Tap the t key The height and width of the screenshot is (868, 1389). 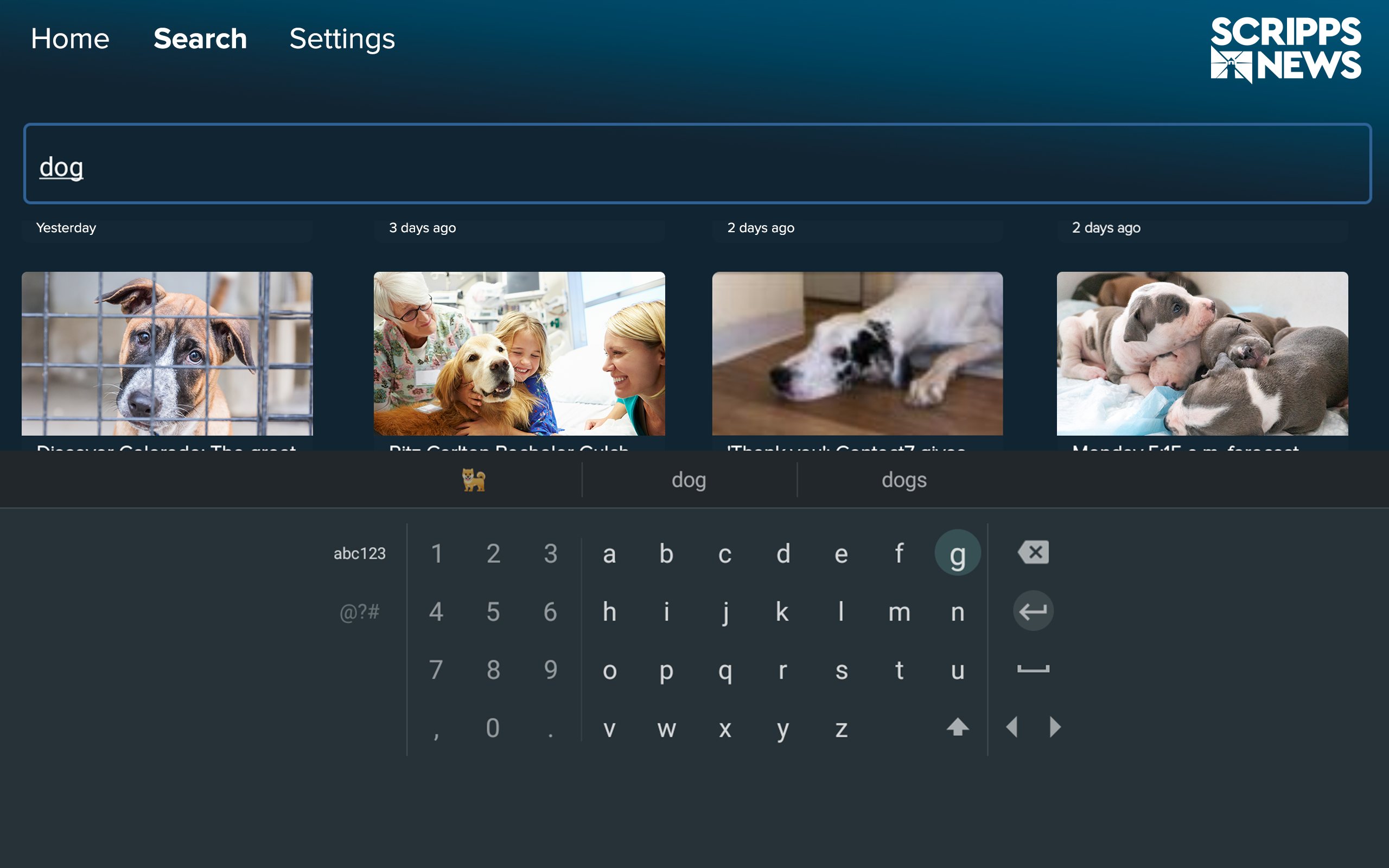[900, 669]
